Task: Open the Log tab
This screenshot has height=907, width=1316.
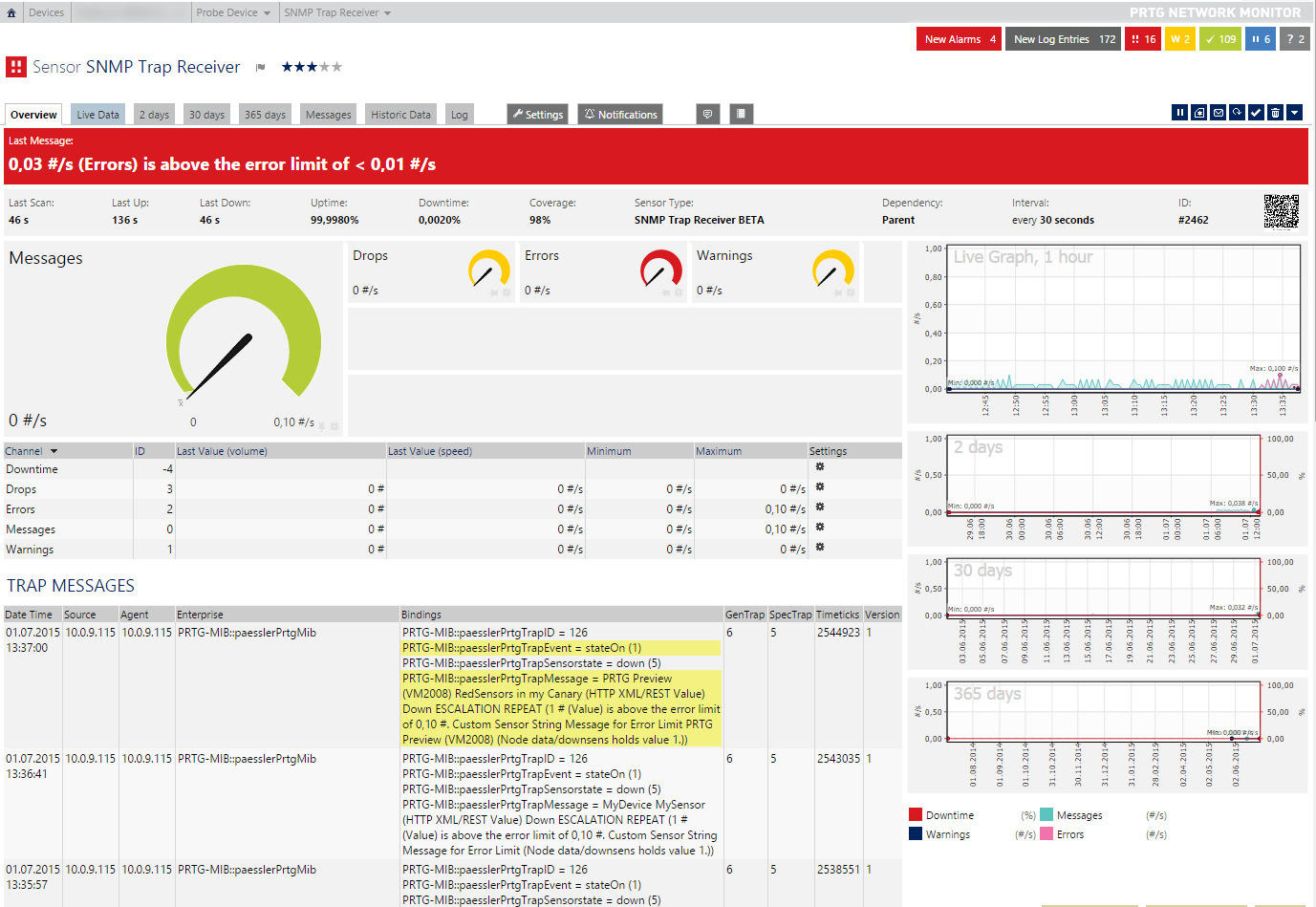Action: coord(460,115)
